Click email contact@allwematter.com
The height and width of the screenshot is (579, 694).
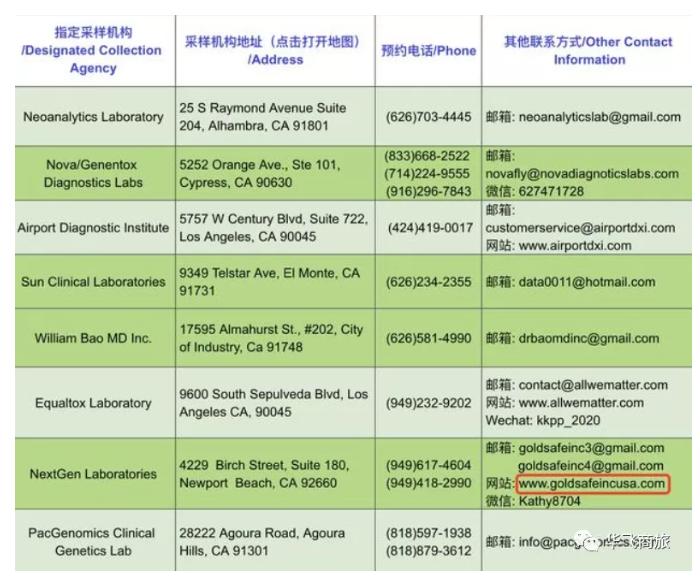[x=593, y=385]
